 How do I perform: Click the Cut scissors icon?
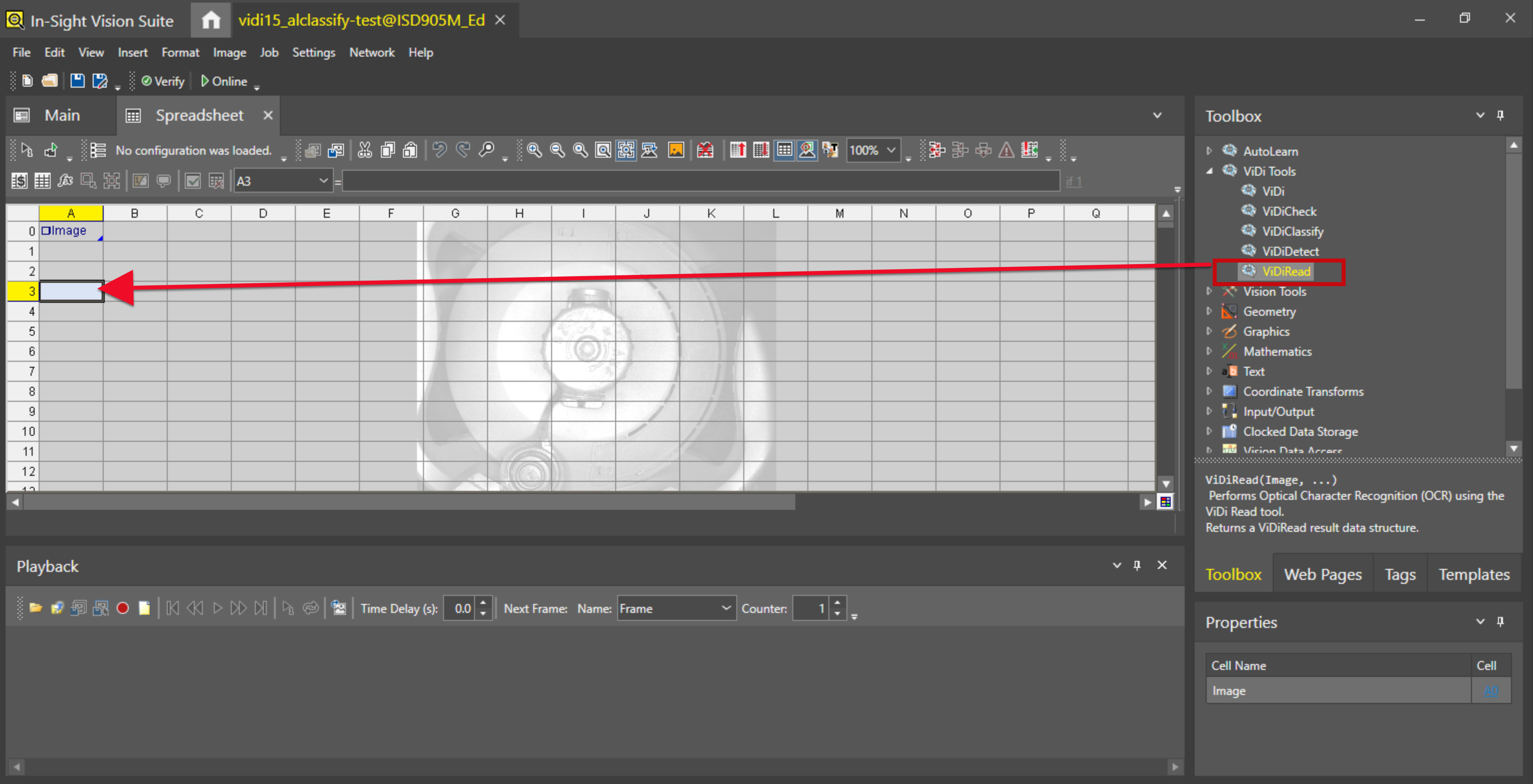pos(365,150)
